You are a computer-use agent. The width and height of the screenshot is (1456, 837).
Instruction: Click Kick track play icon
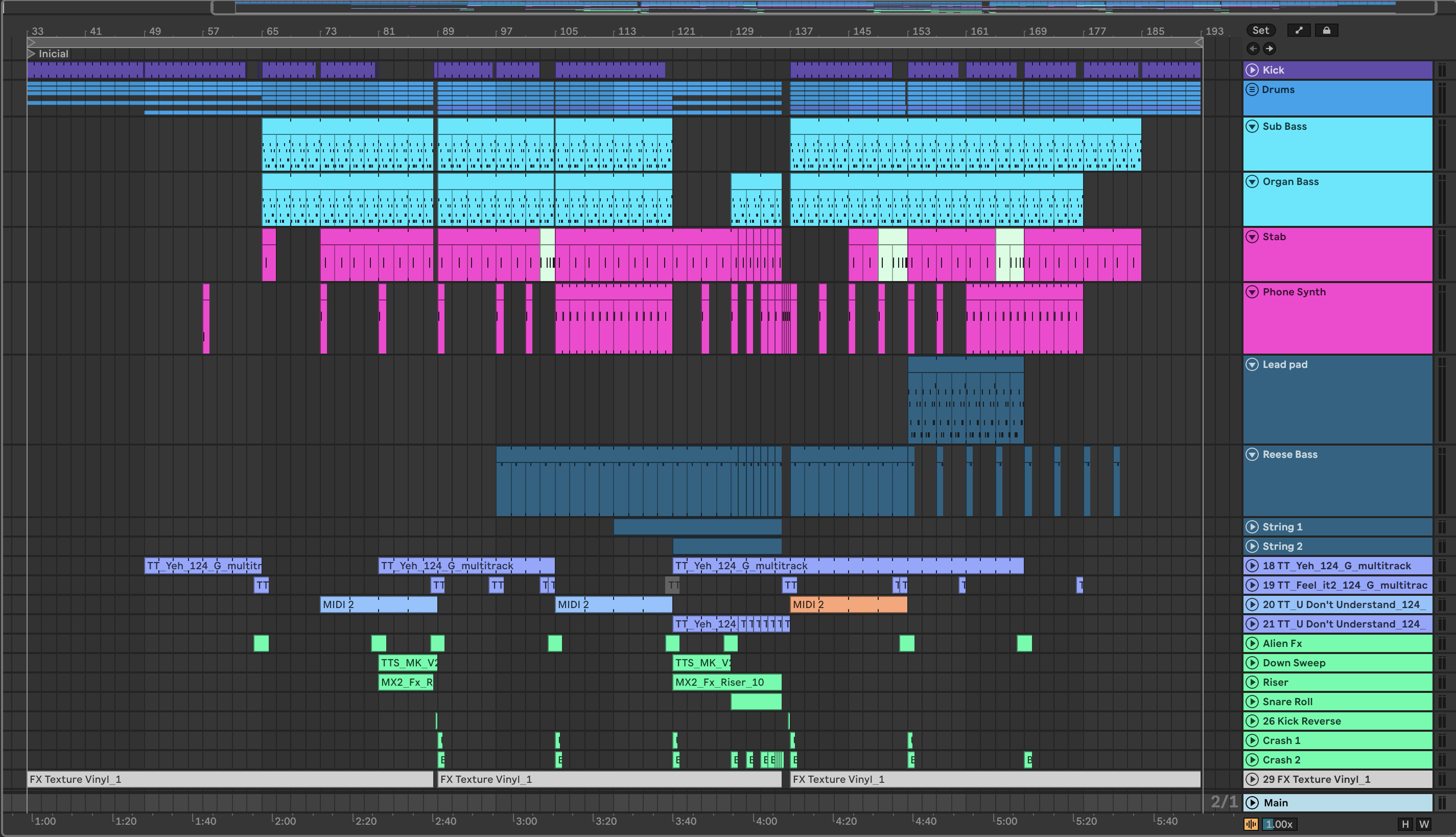click(1252, 70)
